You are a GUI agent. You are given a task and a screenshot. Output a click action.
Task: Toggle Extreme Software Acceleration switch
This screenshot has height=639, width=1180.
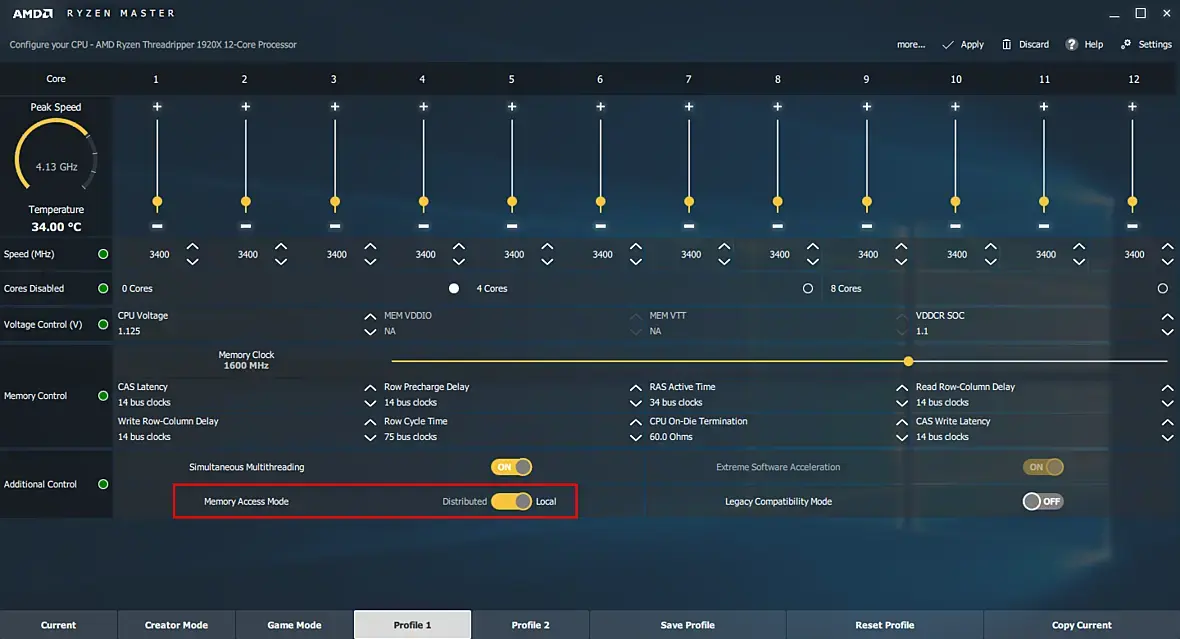pos(1043,467)
